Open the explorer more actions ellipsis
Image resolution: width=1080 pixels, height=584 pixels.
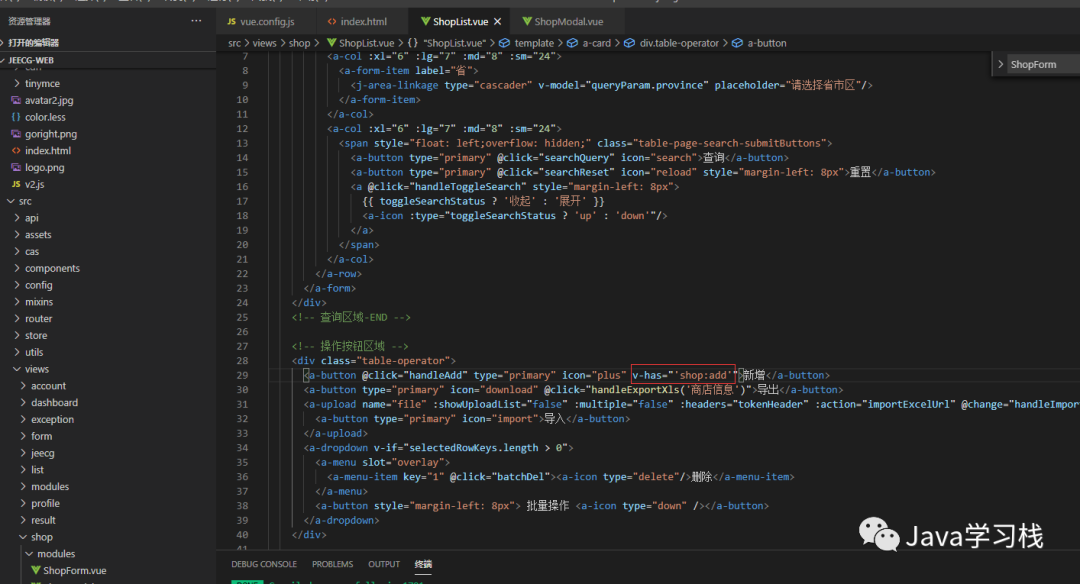(196, 21)
